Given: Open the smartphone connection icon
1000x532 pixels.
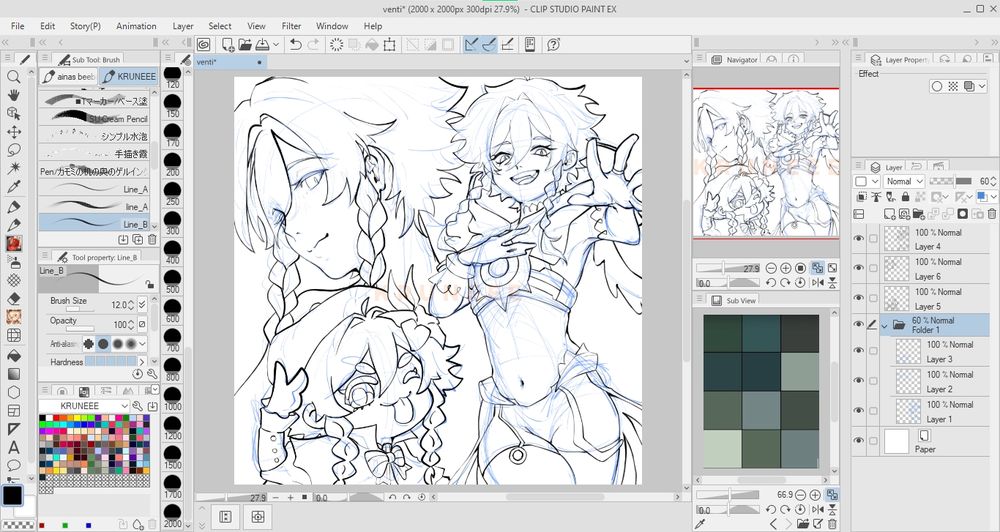Looking at the screenshot, I should [529, 44].
